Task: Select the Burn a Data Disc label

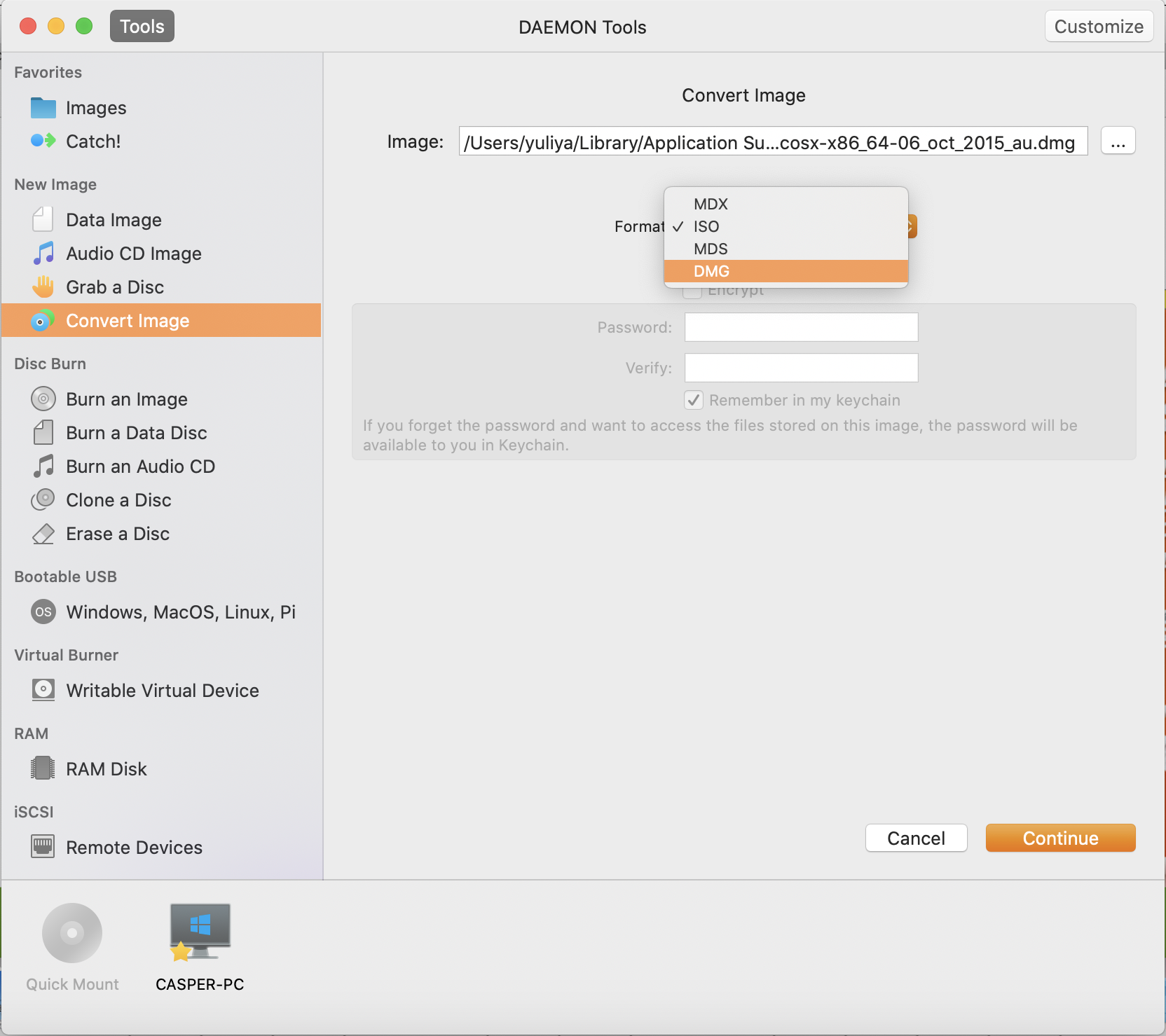Action: [x=137, y=433]
